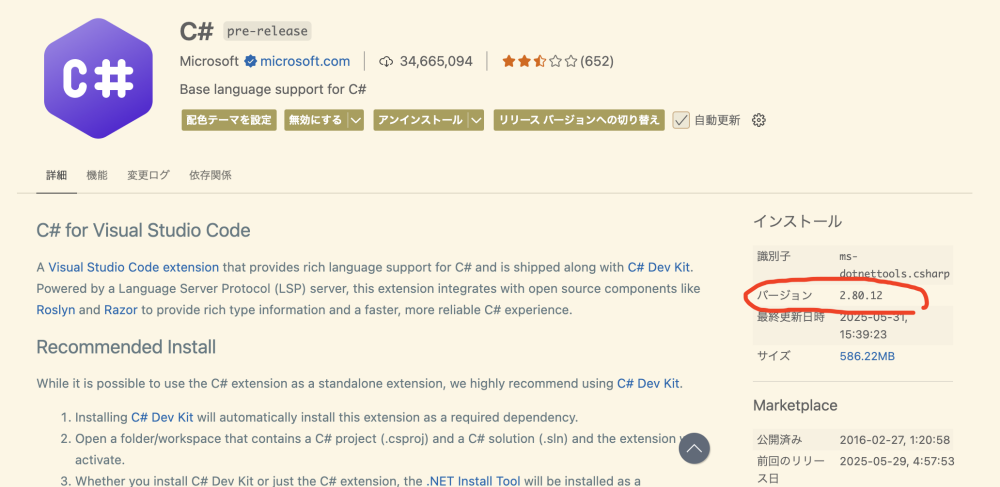Viewport: 1000px width, 487px height.
Task: Click the verified publisher badge icon
Action: [x=251, y=61]
